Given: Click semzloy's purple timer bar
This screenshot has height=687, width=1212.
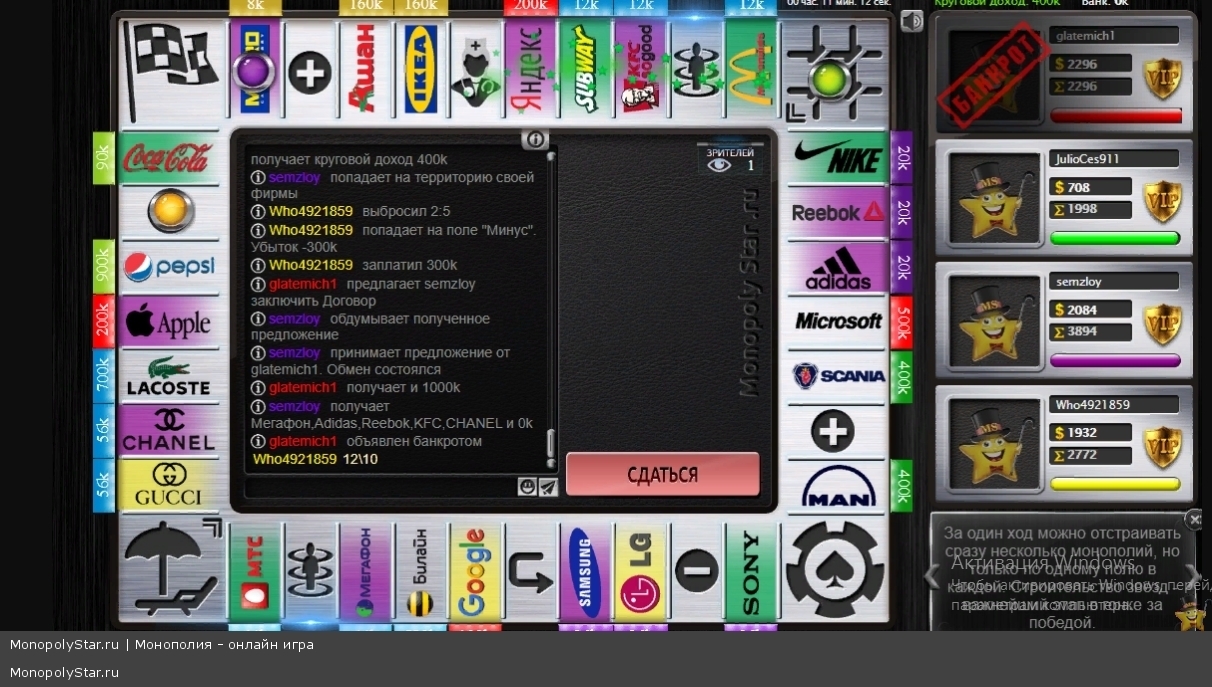Looking at the screenshot, I should click(x=1115, y=360).
